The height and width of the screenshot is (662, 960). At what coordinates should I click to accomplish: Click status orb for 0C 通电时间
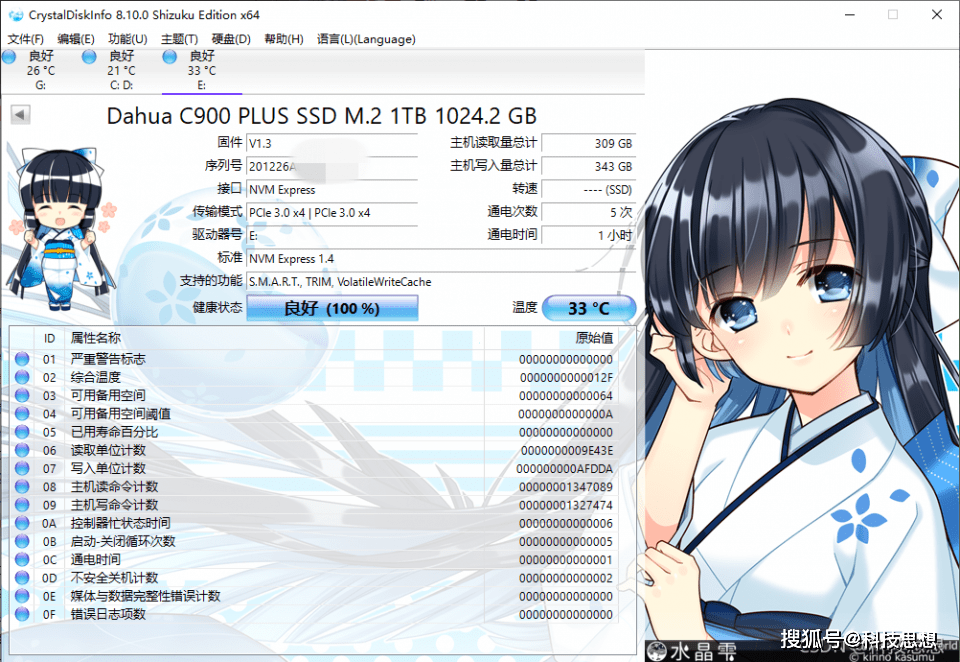(22, 560)
